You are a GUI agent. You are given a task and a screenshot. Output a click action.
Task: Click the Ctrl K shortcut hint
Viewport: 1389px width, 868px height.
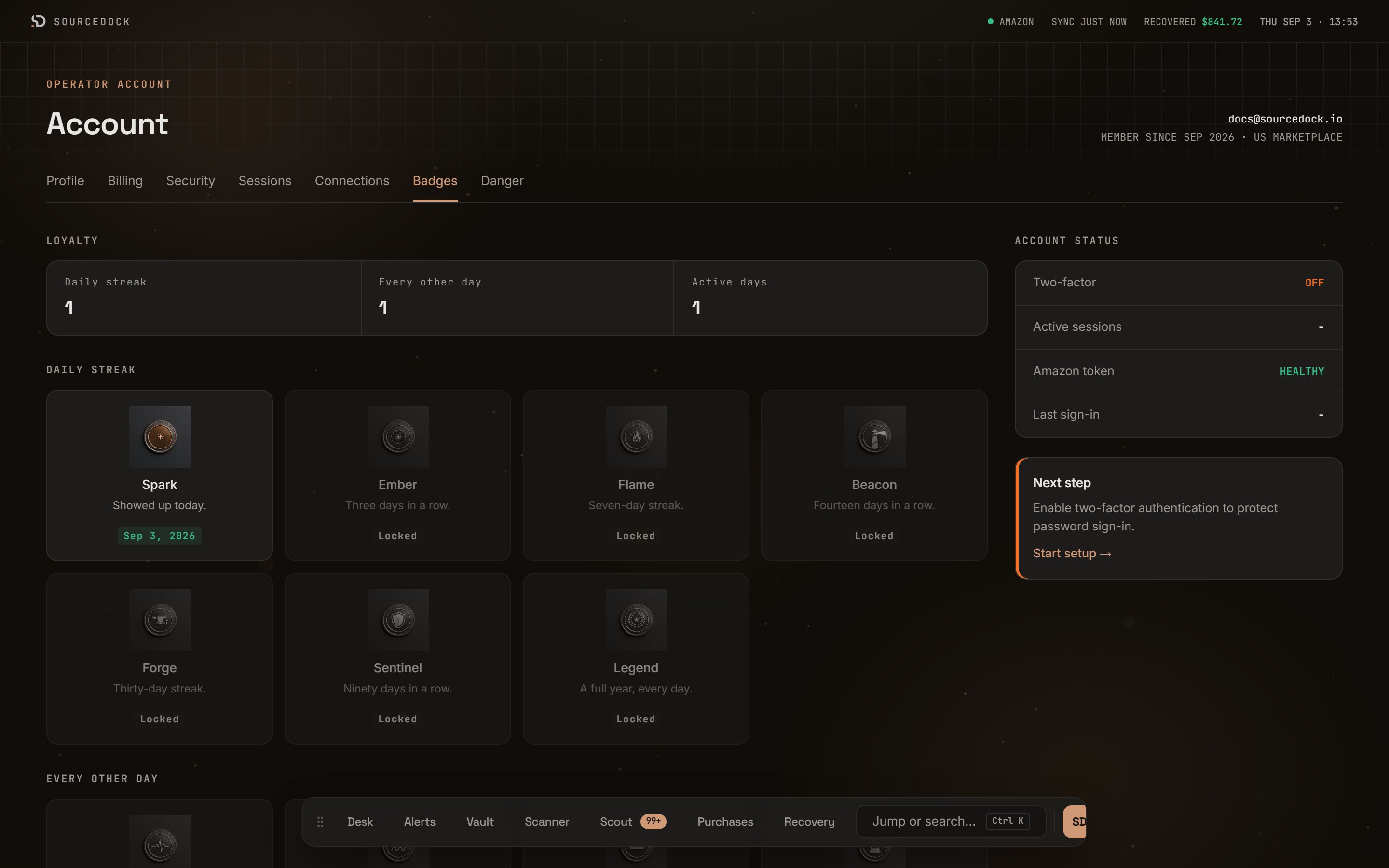1008,821
